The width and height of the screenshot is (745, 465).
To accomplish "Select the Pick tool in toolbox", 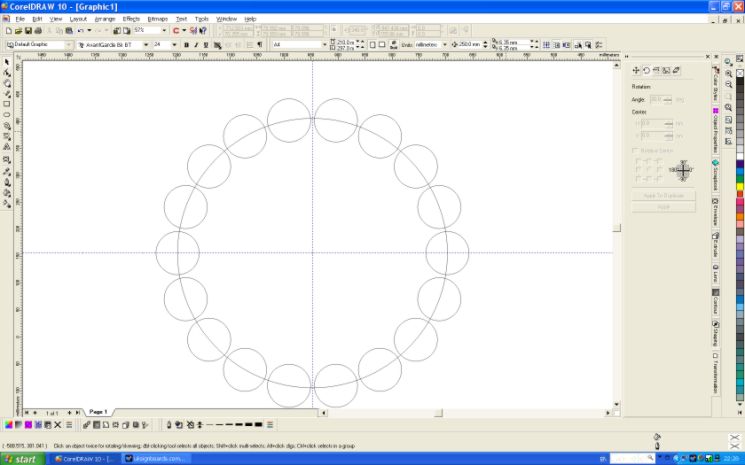I will click(x=7, y=62).
